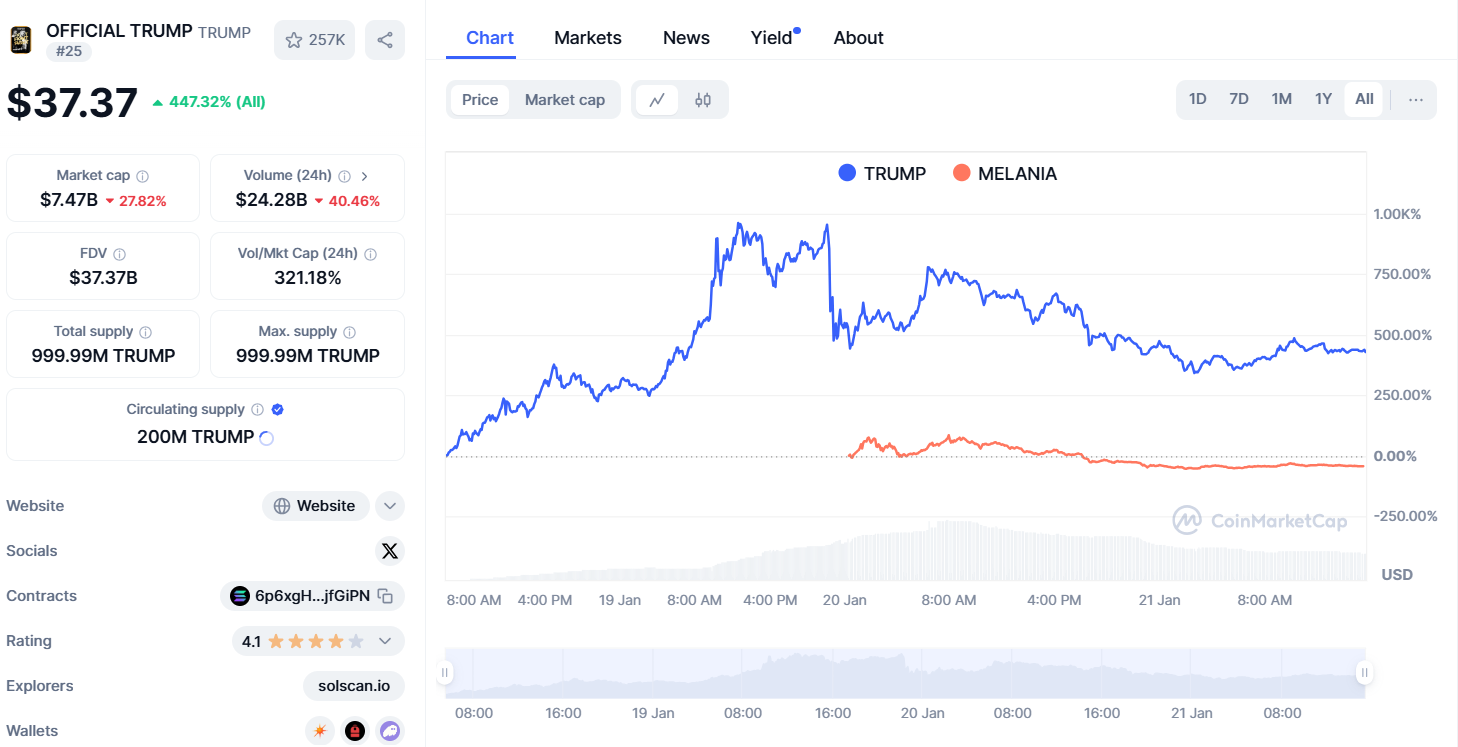Open the purple Phantom wallet icon
The image size is (1458, 747).
coord(390,731)
